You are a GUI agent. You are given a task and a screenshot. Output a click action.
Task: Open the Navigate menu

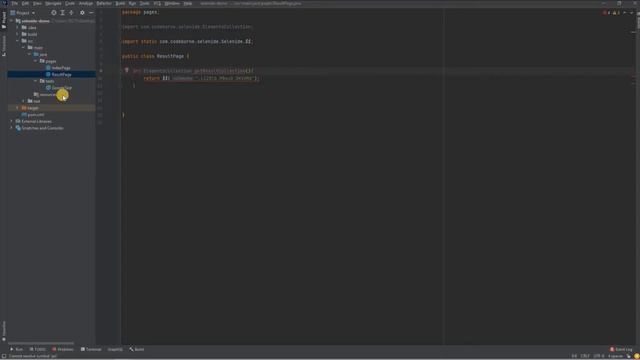click(x=53, y=3)
